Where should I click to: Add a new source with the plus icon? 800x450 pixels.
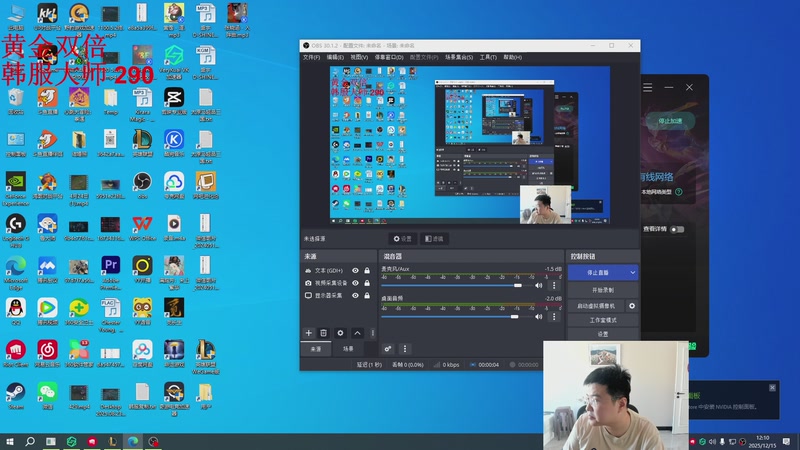coord(309,333)
